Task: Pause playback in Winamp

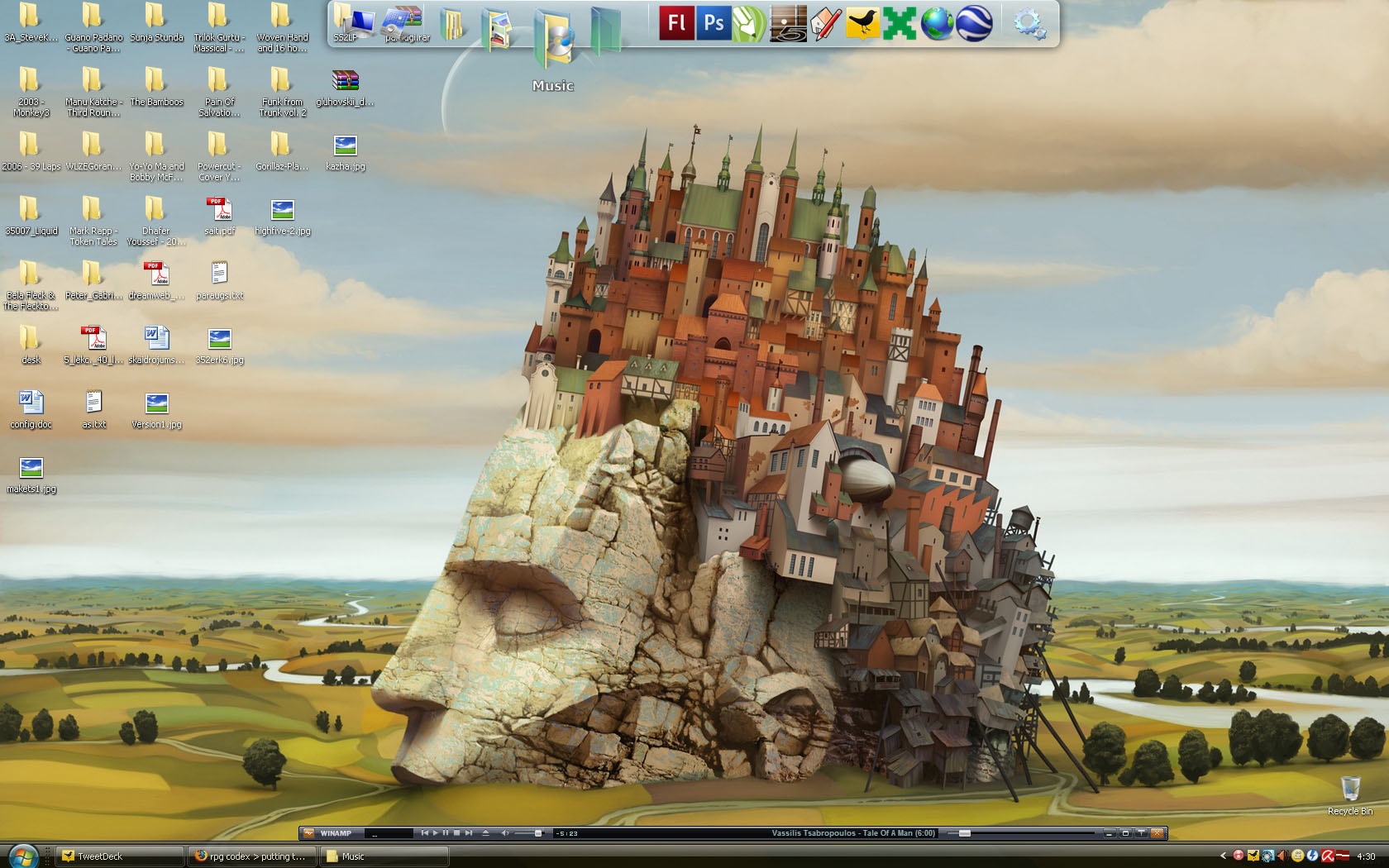Action: coord(446,833)
